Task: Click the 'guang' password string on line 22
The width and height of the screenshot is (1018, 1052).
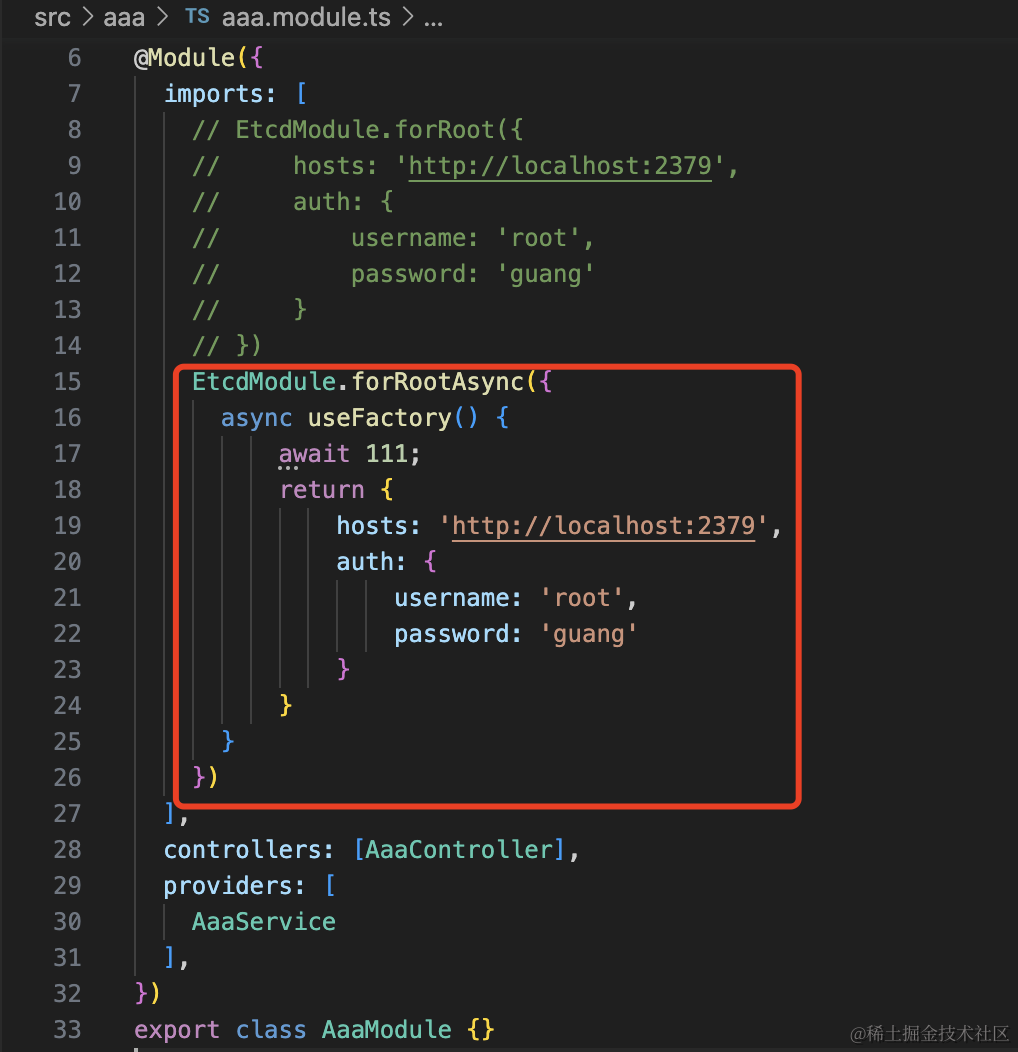Action: point(596,633)
